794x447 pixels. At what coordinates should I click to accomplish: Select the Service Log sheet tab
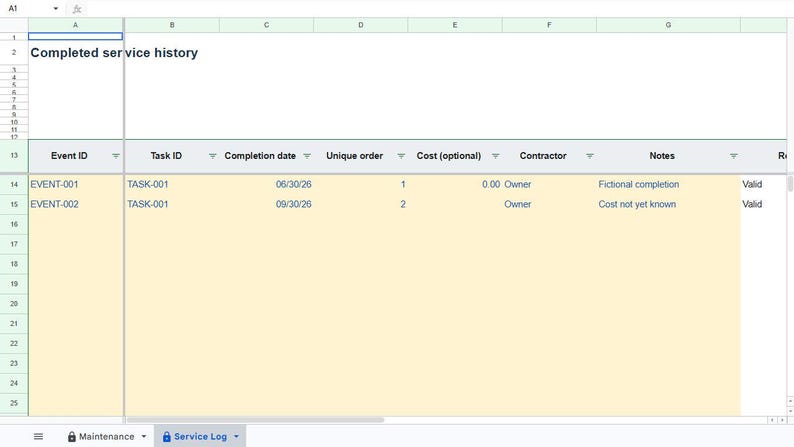point(200,436)
